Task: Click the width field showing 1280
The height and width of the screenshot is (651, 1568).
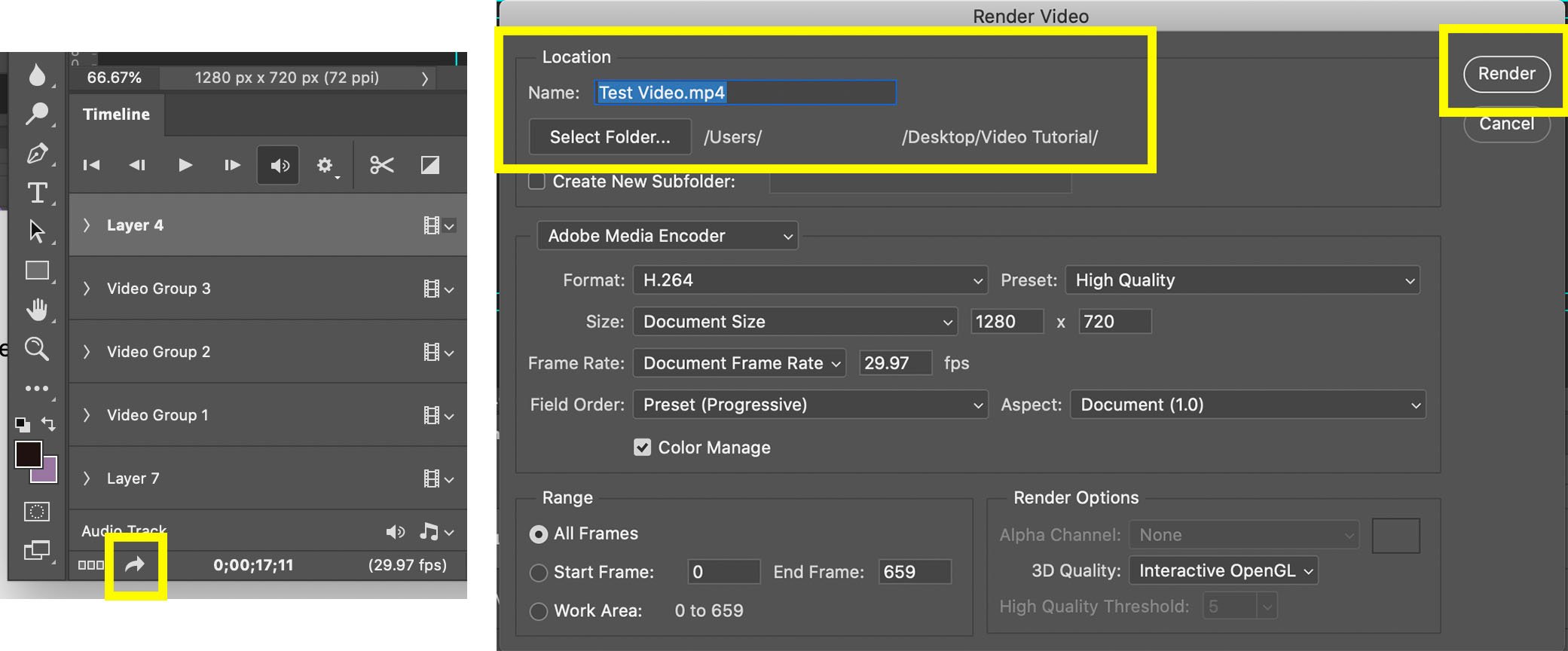Action: (1007, 322)
